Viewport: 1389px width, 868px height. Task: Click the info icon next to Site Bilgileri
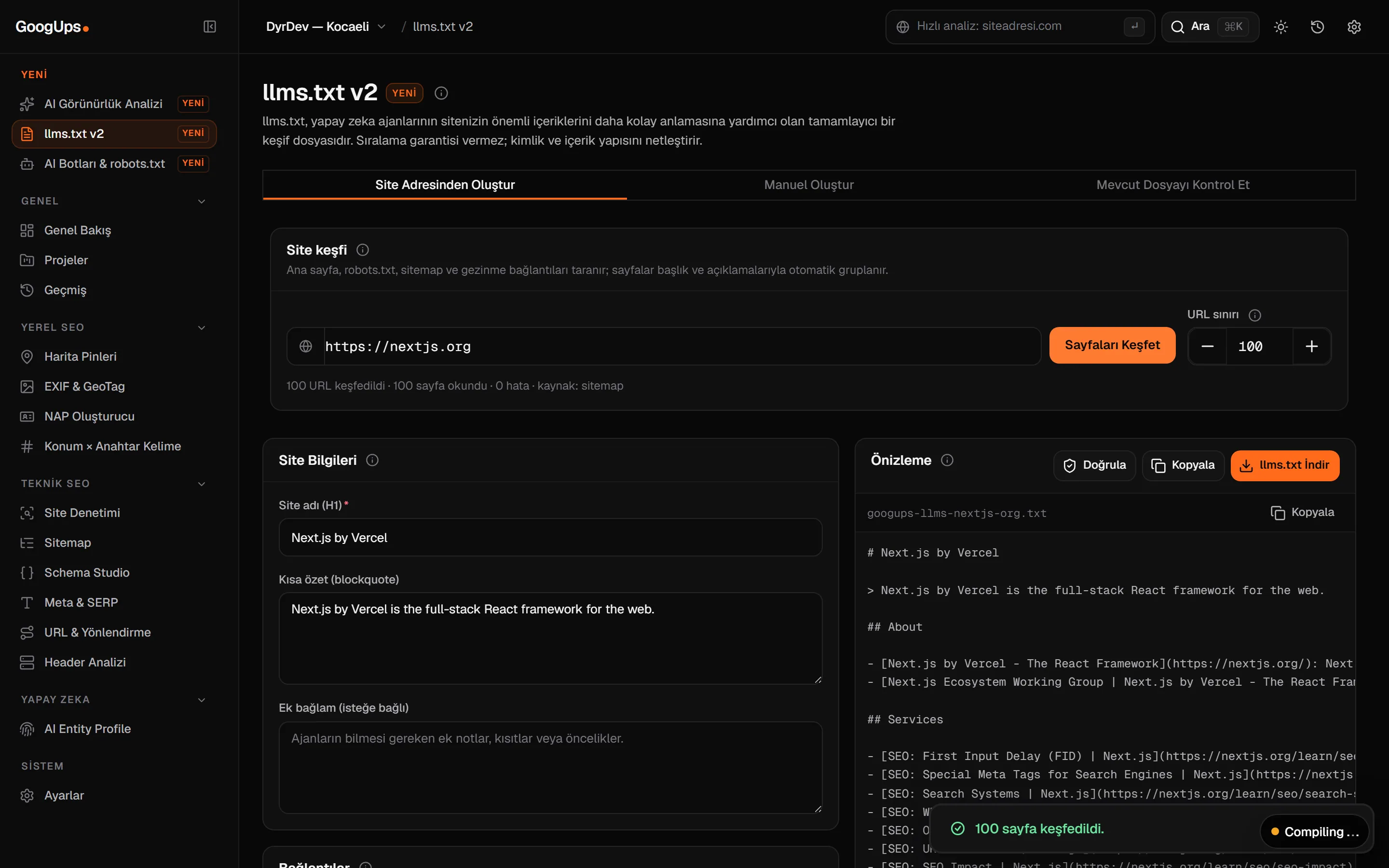pyautogui.click(x=372, y=461)
